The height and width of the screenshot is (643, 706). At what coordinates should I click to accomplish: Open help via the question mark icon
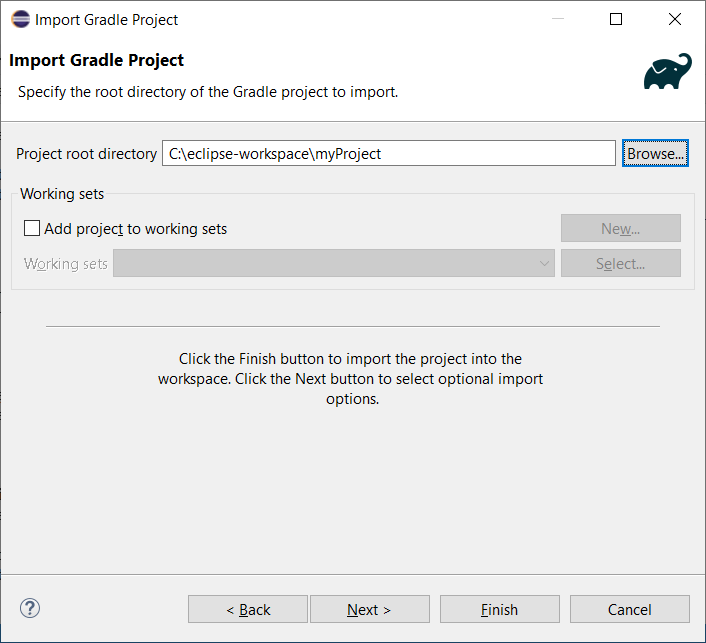click(x=29, y=608)
